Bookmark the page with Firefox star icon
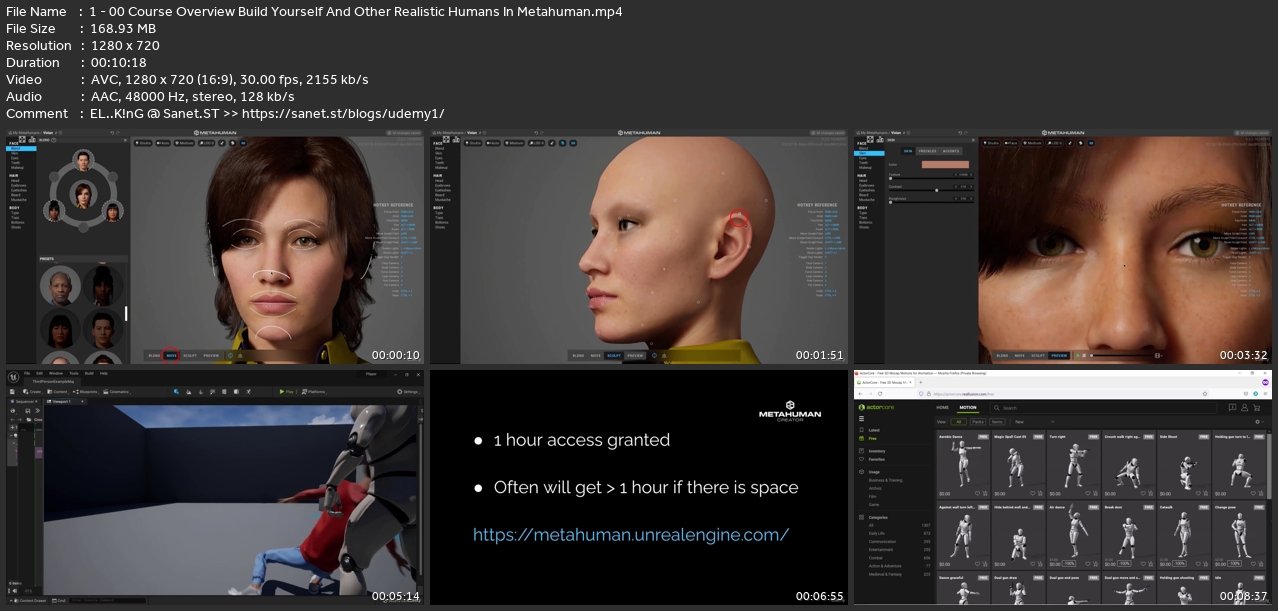Screen dimensions: 1278x611 pos(1205,394)
